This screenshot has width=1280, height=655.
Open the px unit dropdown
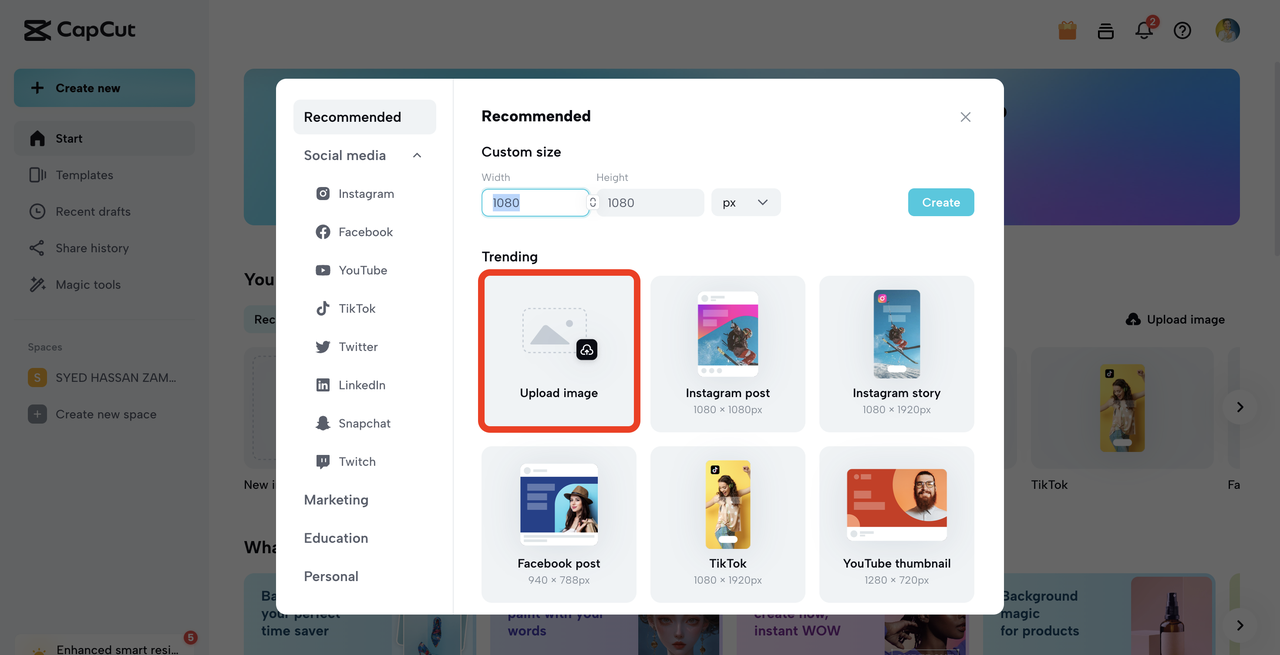click(746, 202)
